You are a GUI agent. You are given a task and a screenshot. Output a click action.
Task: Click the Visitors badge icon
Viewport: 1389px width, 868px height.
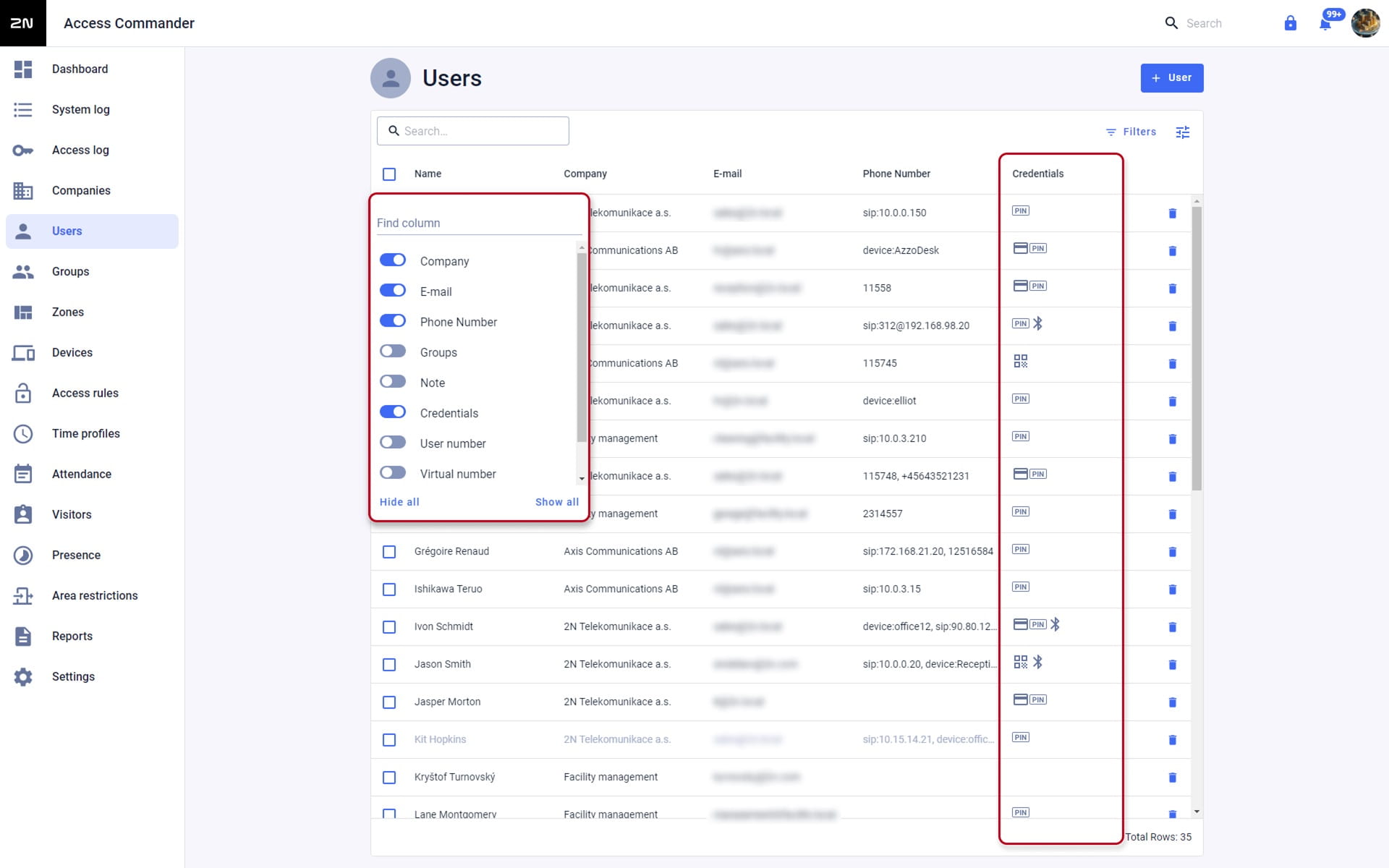click(23, 515)
